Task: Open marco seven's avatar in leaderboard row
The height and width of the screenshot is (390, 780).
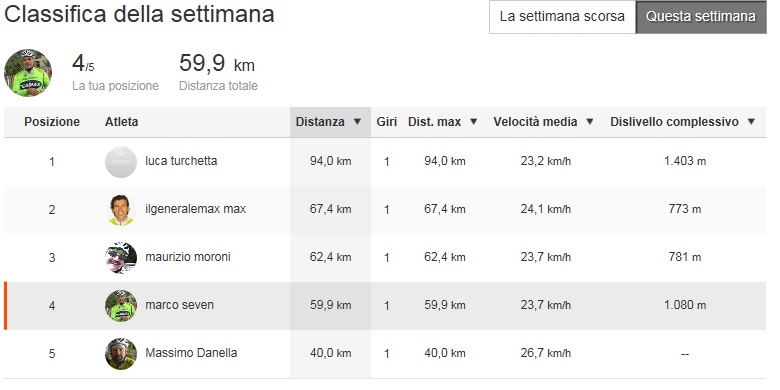Action: (x=121, y=305)
